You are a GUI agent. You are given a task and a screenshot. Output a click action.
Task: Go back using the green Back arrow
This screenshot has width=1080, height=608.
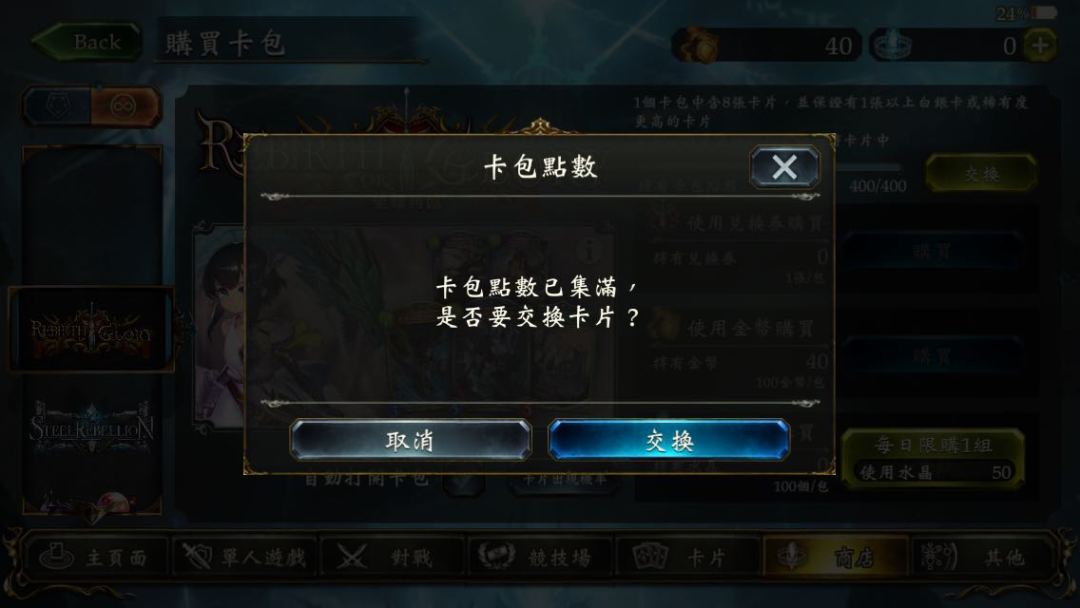[x=87, y=42]
